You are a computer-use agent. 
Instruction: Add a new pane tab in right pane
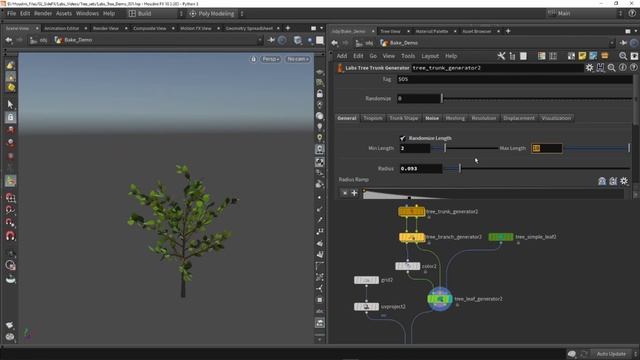(x=508, y=31)
